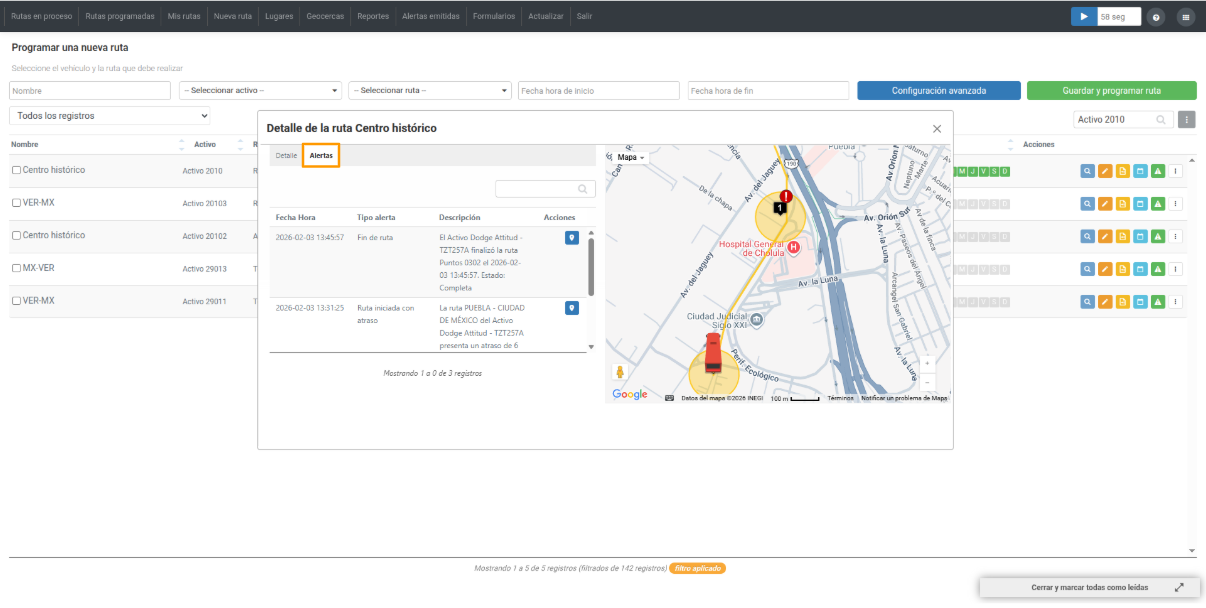Open the help question-mark icon in top bar
Viewport: 1206px width, 608px height.
[1156, 17]
